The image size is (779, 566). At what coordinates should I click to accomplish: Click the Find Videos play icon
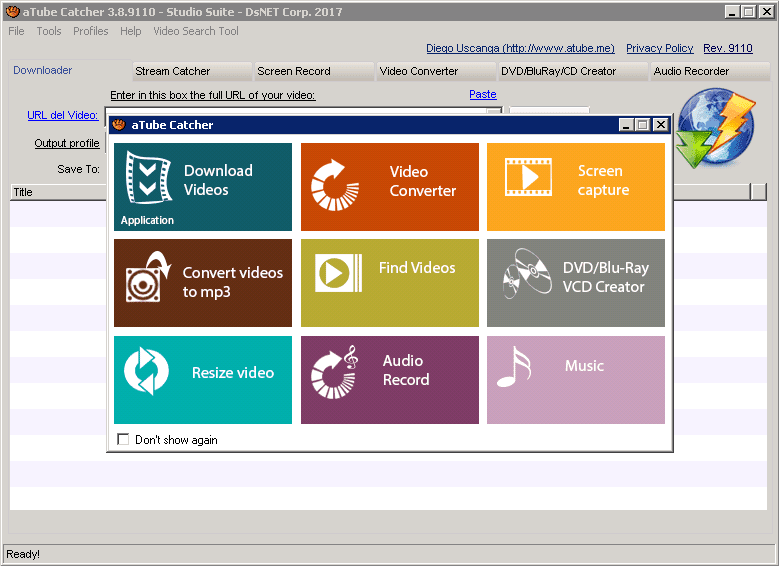pyautogui.click(x=338, y=273)
